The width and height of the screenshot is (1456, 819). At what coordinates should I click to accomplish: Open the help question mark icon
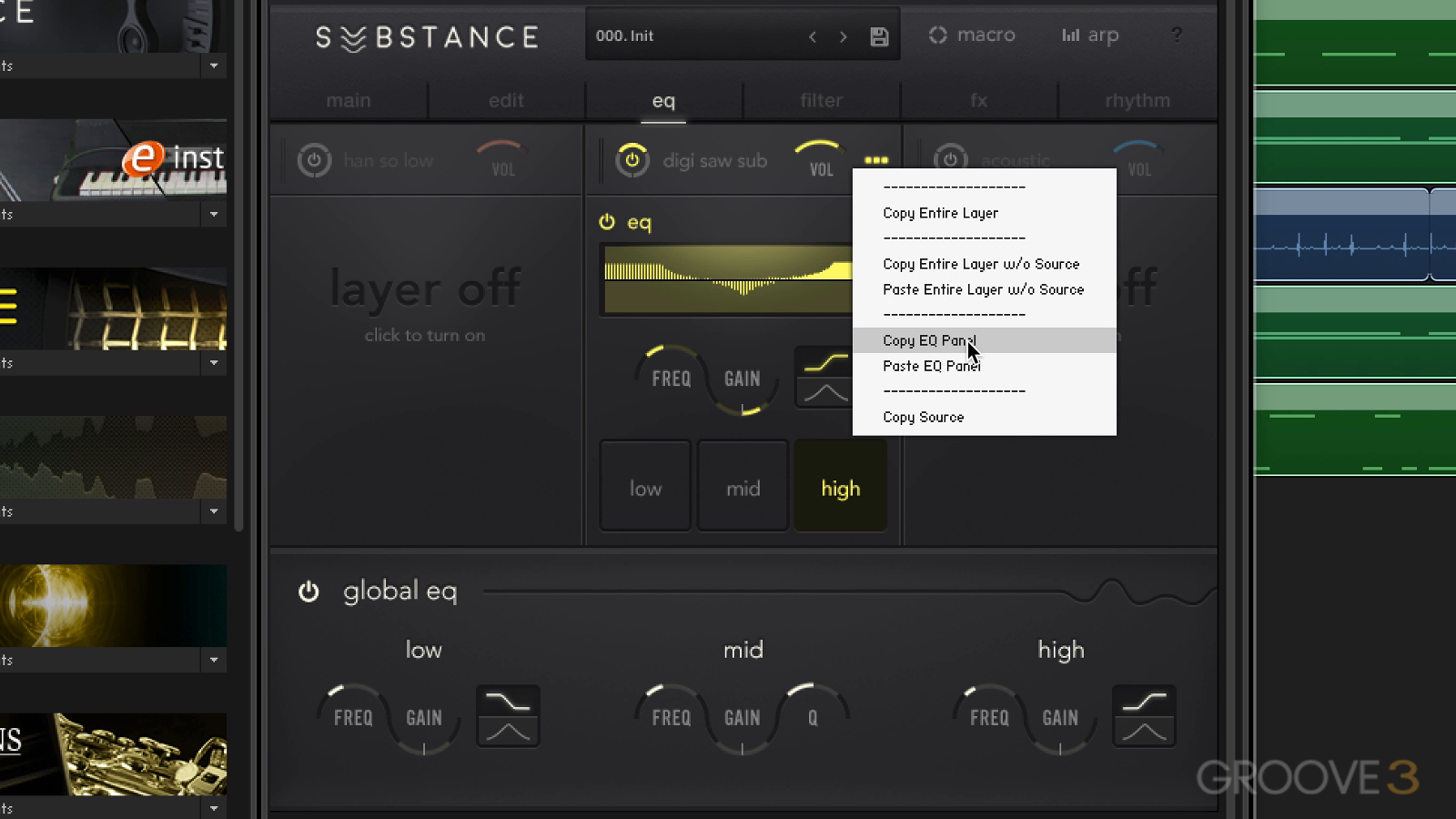click(1177, 35)
